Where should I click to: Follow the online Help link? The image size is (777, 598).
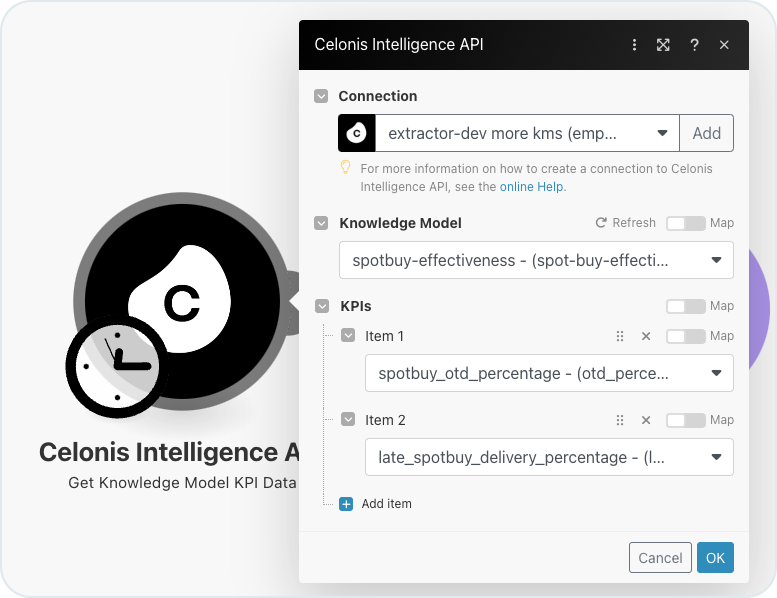click(x=531, y=187)
